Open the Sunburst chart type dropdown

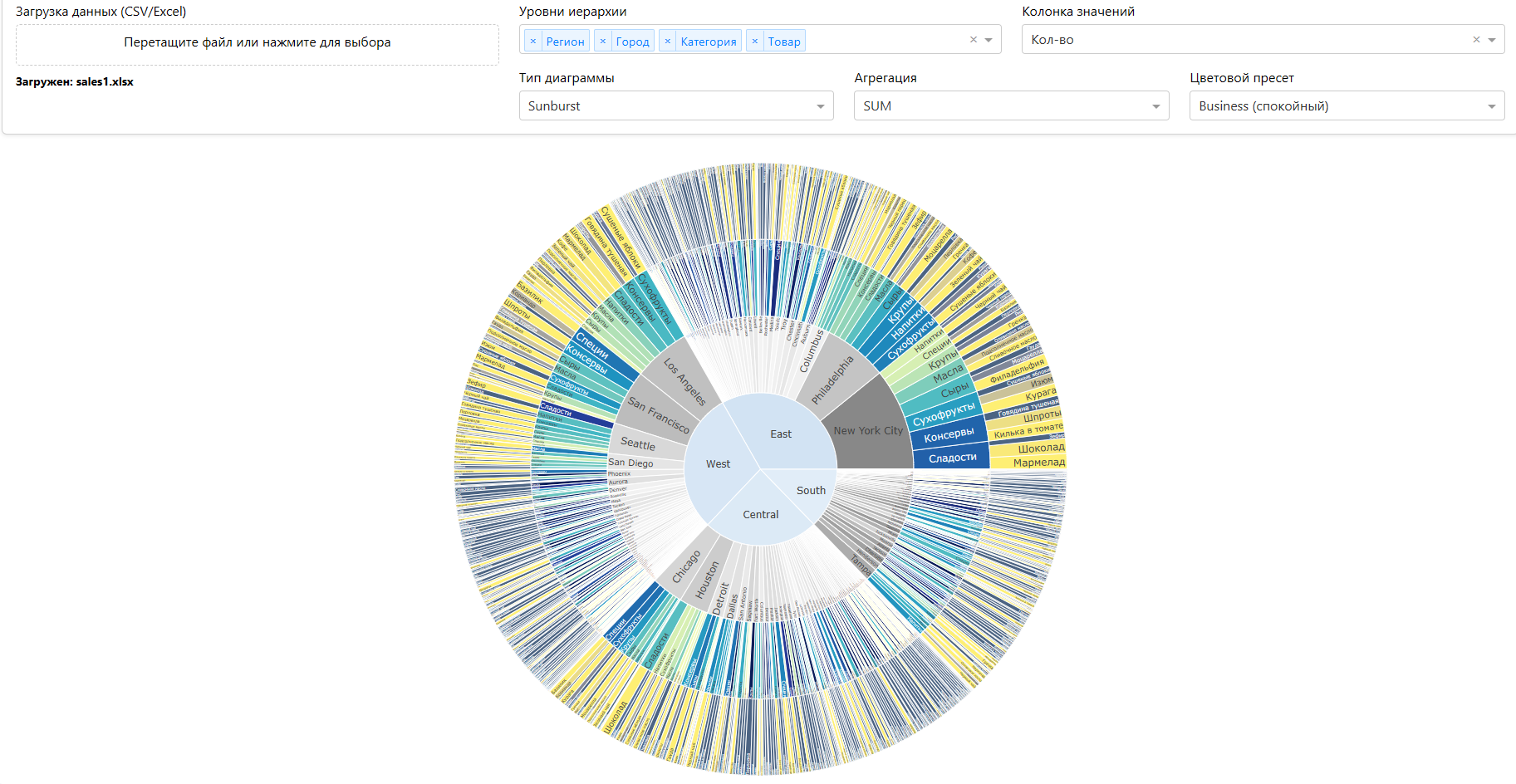(675, 106)
